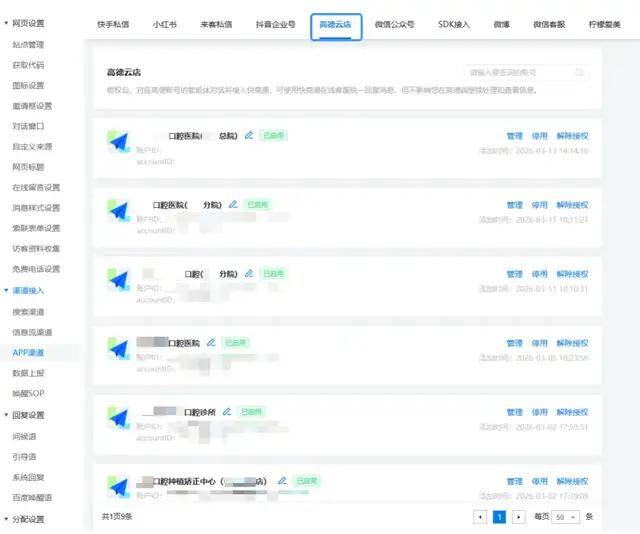Click edit pencil beside 口腔医院 总院 name
This screenshot has width=640, height=534.
point(248,135)
